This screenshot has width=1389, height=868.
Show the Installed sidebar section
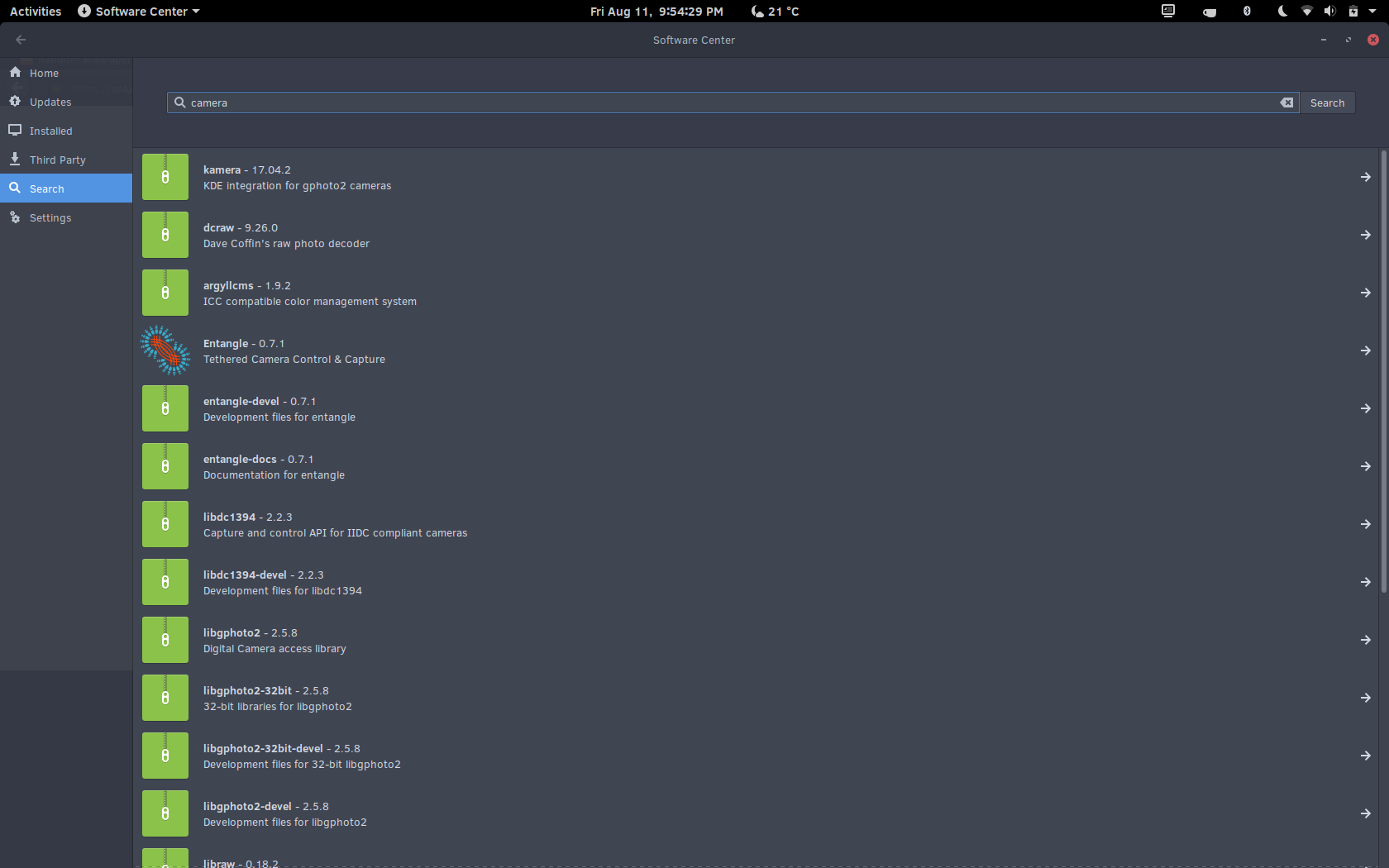click(x=66, y=131)
